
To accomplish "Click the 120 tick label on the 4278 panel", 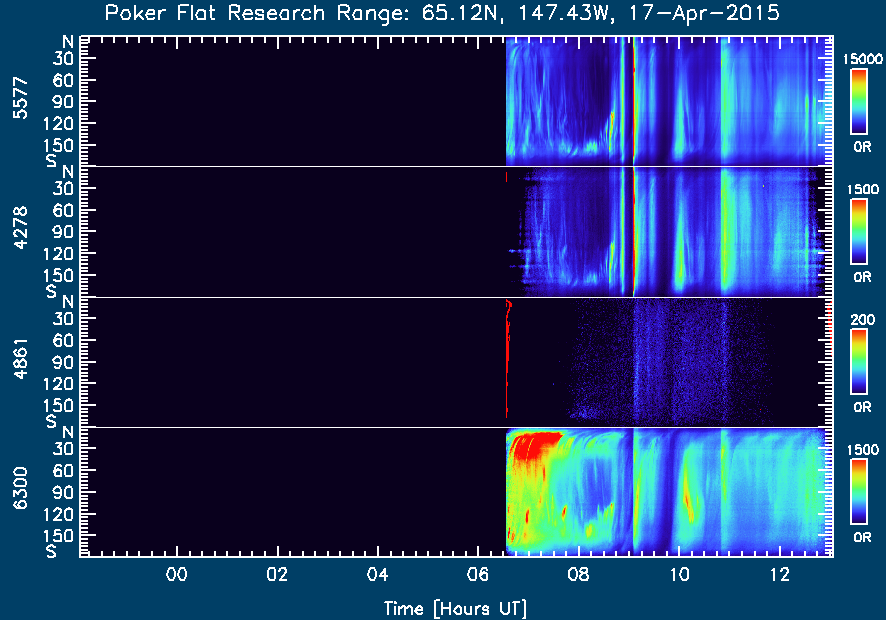I will point(59,254).
